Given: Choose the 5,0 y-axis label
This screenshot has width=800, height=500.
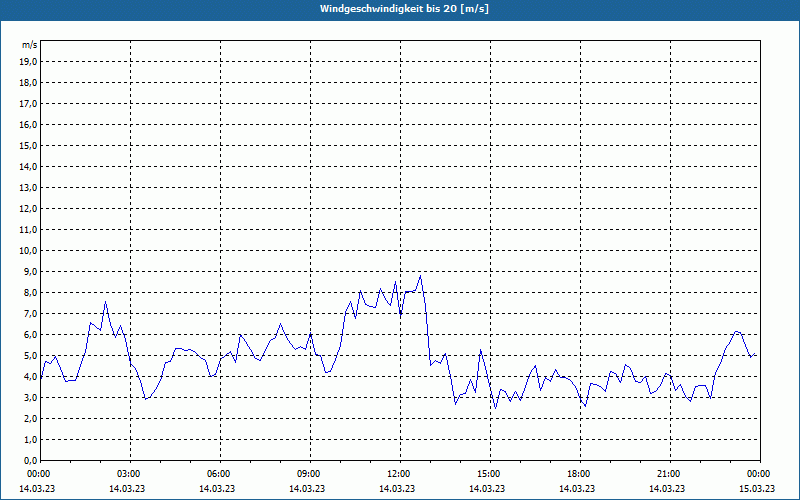Looking at the screenshot, I should point(31,356).
